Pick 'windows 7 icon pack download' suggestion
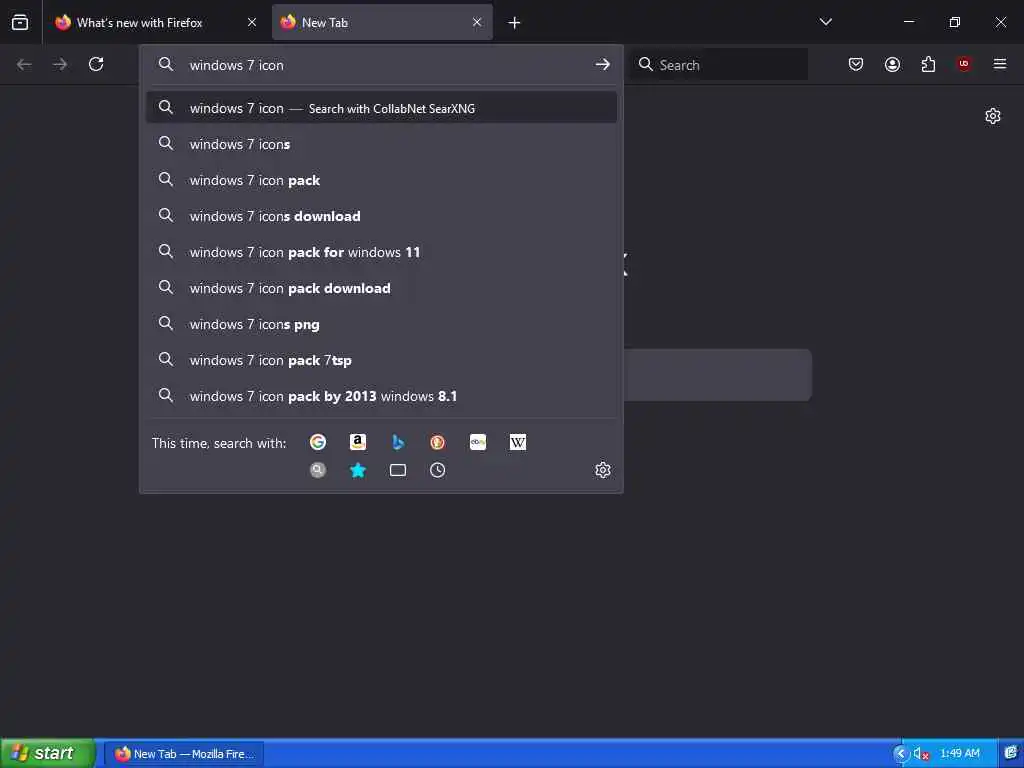 [x=381, y=287]
